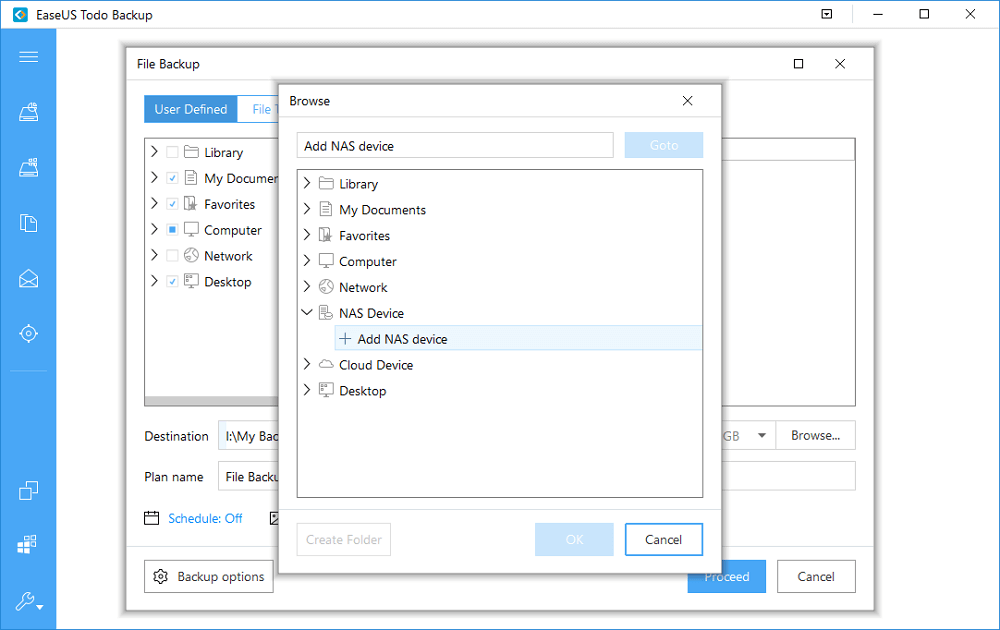Open the title bar dropdown menu icon
The image size is (1000, 630).
click(x=827, y=14)
